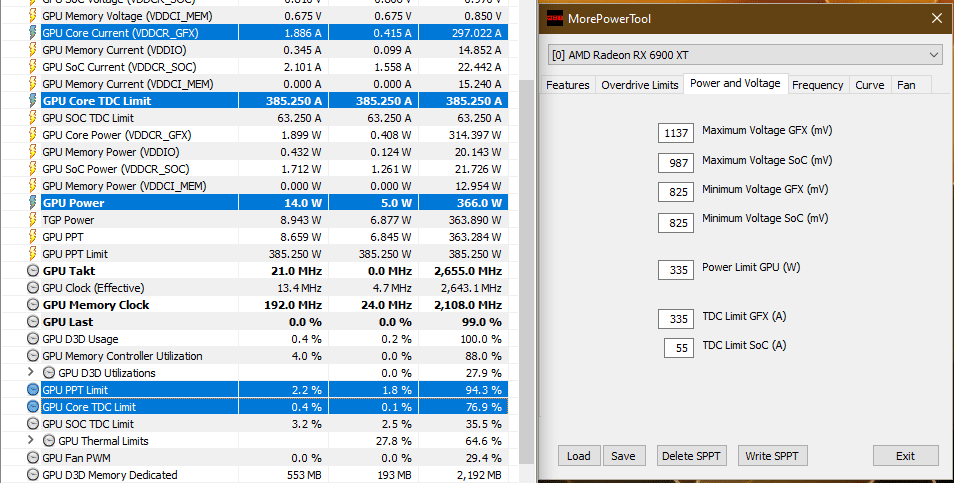This screenshot has height=483, width=954.
Task: Click the Write SPPT button
Action: pos(772,456)
